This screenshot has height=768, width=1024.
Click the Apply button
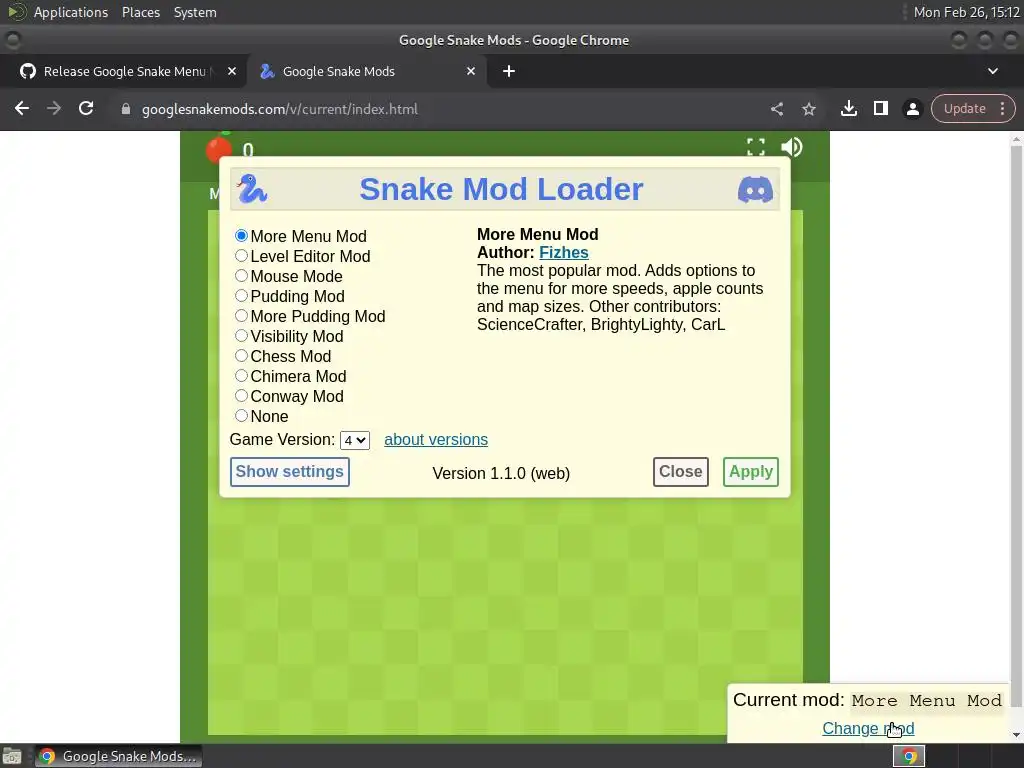(750, 472)
